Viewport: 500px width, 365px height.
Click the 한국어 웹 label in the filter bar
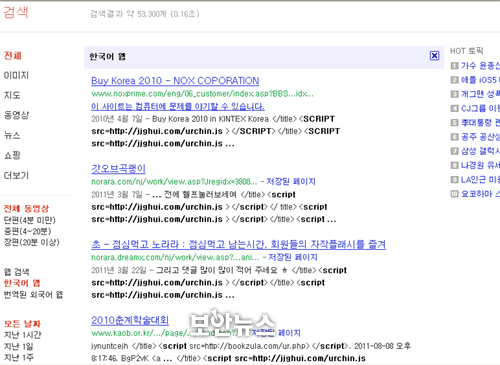click(107, 56)
